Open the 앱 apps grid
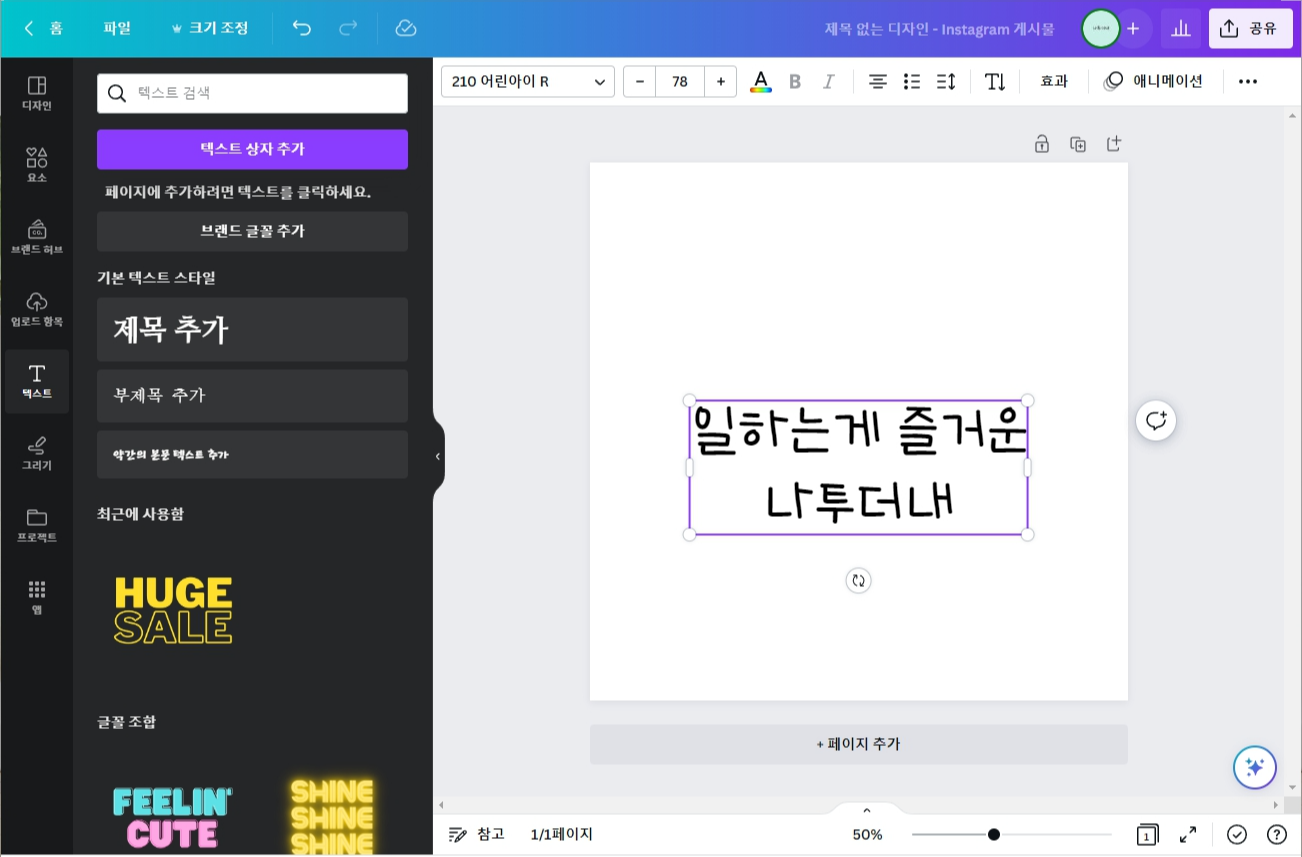This screenshot has width=1302, height=857. (x=37, y=597)
